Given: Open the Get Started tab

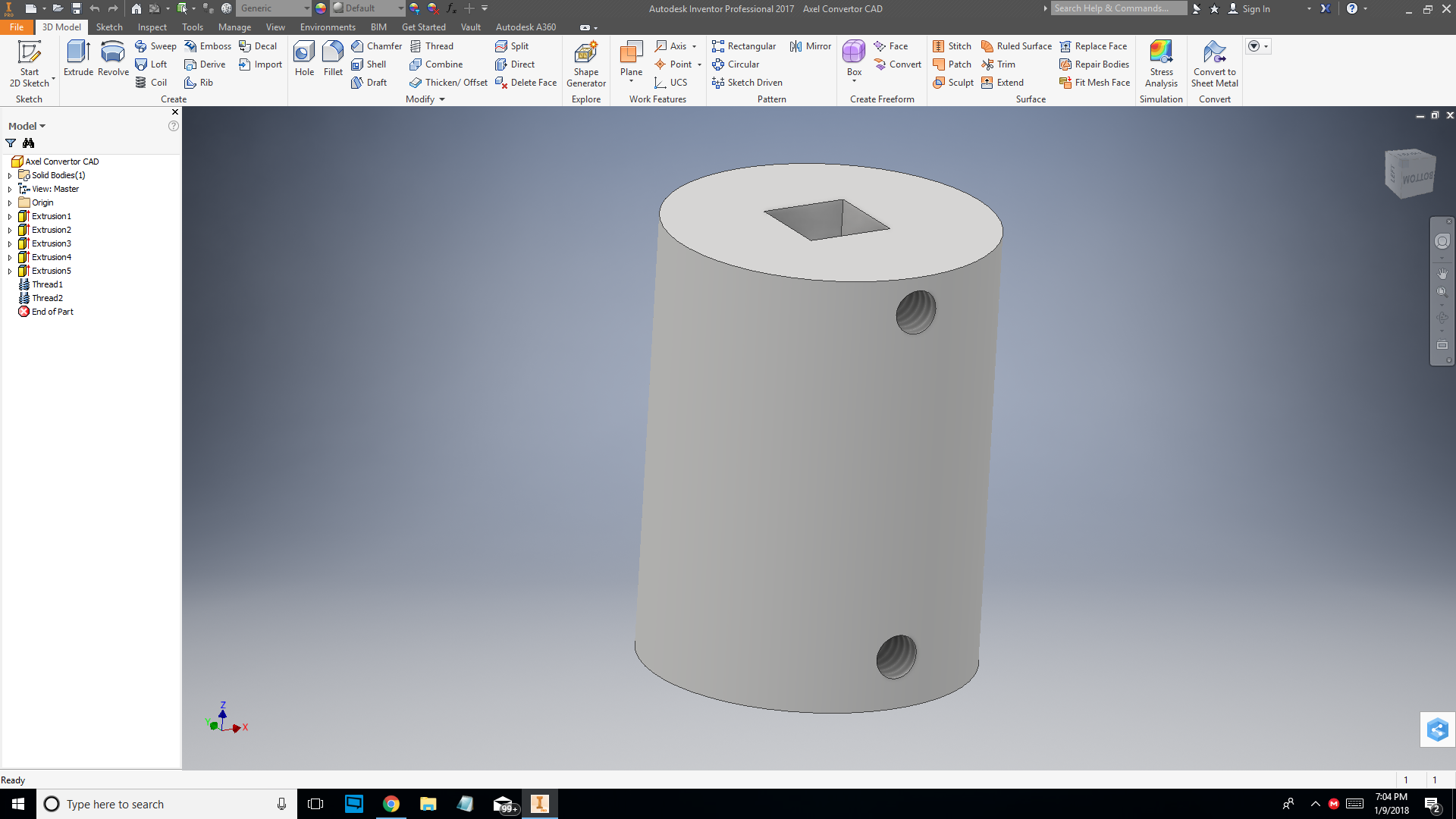Looking at the screenshot, I should click(423, 27).
